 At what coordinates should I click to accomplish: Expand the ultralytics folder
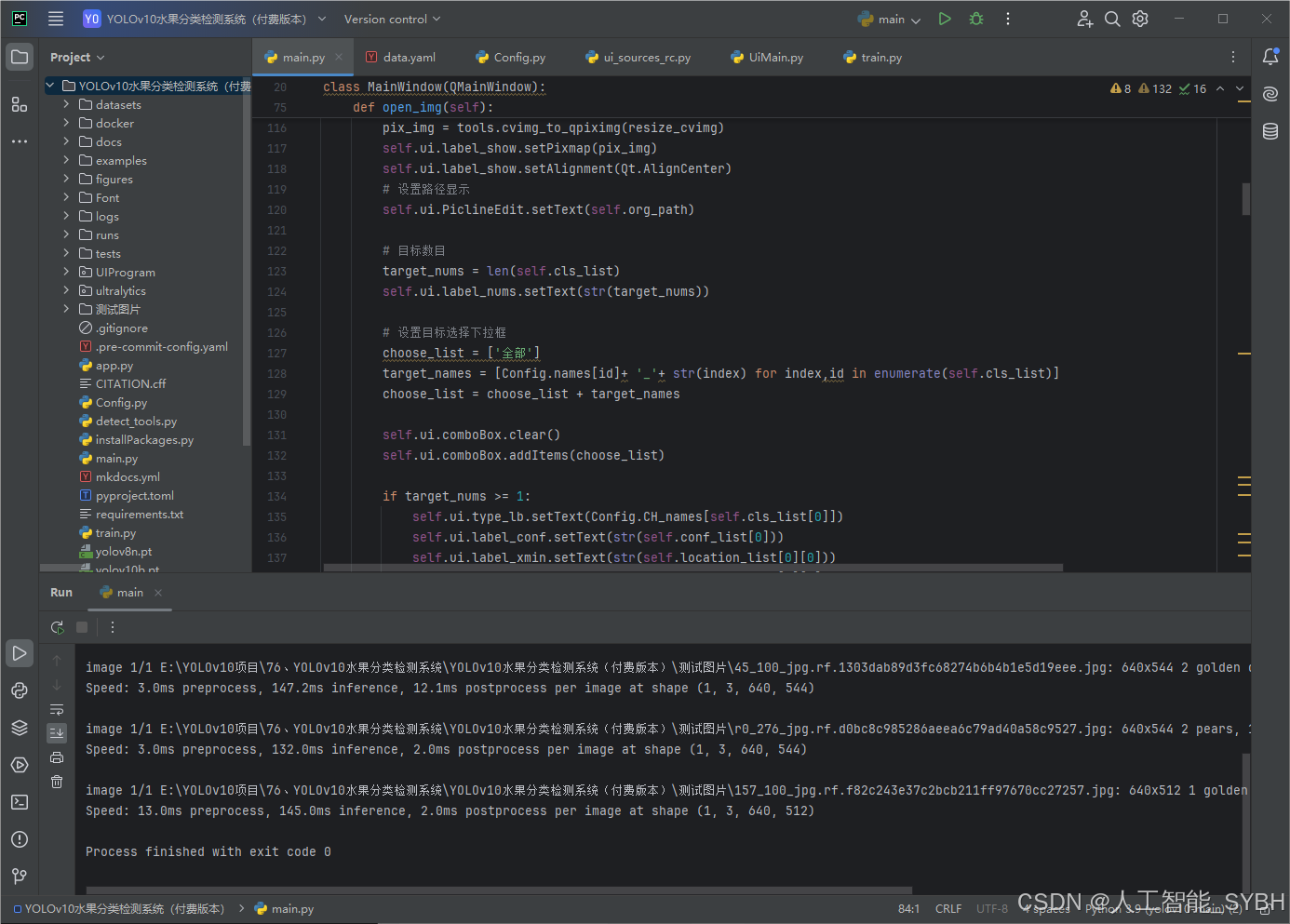66,290
